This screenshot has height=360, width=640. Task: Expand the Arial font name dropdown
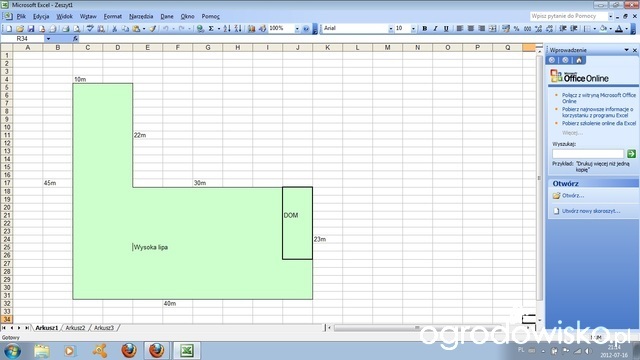[x=391, y=29]
